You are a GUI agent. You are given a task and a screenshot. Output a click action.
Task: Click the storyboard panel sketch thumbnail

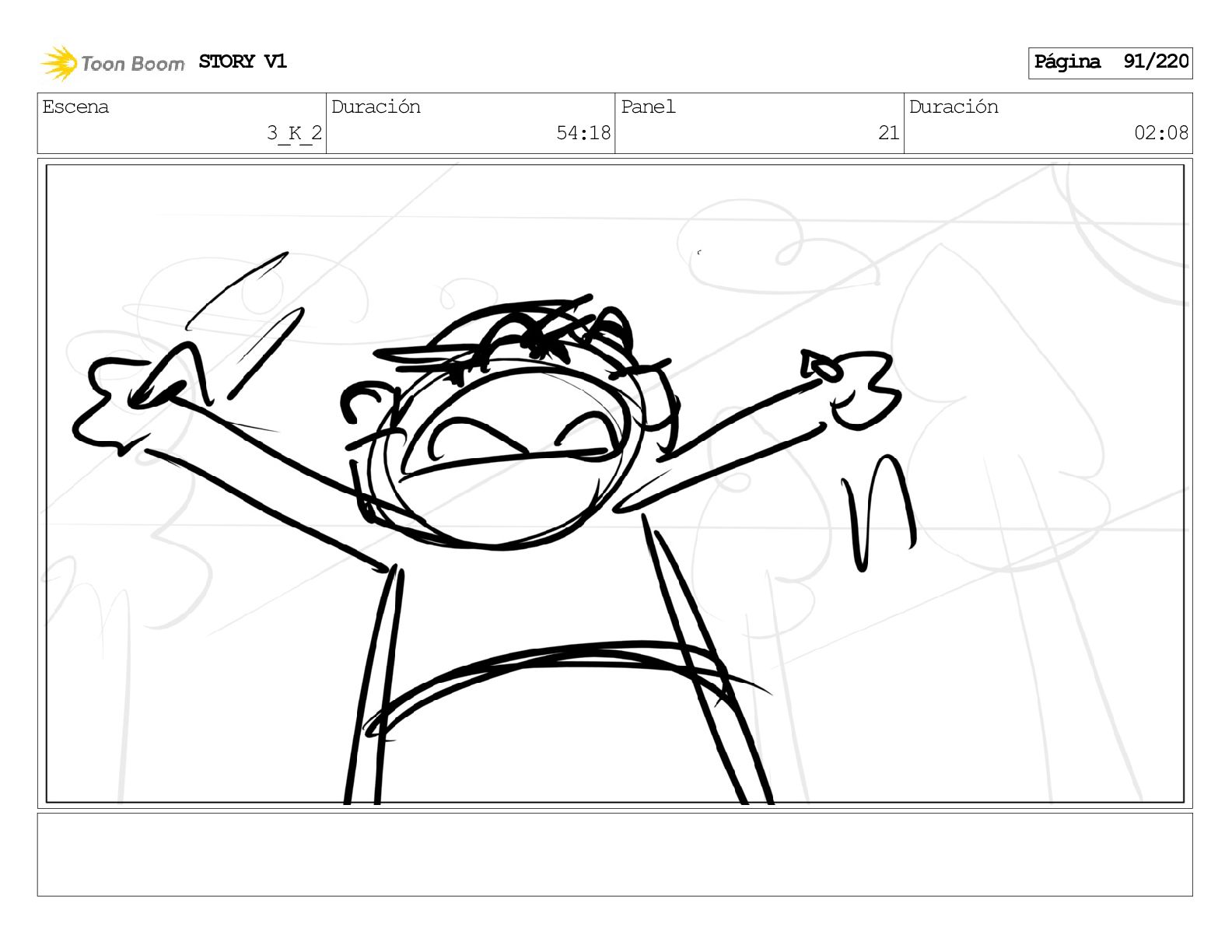(615, 483)
